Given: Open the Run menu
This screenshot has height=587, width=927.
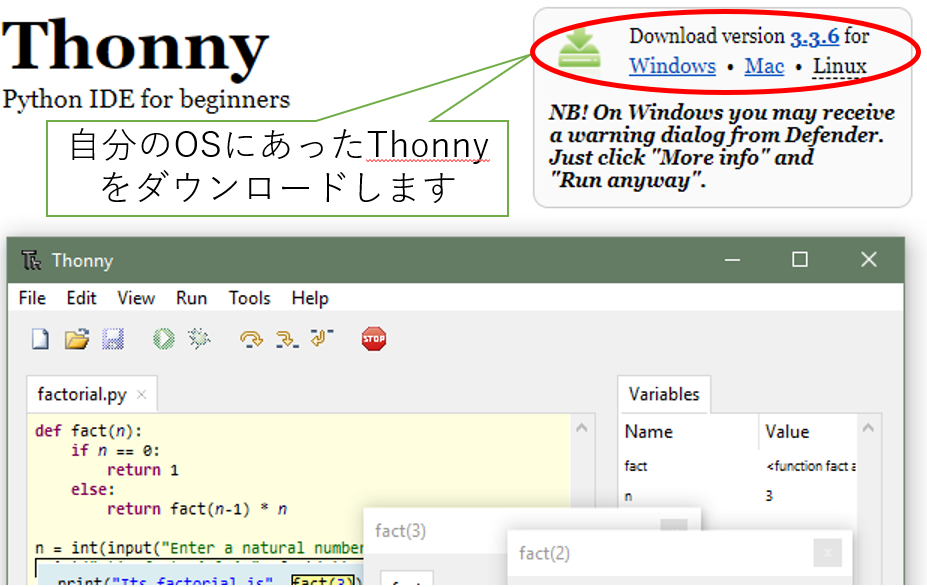Looking at the screenshot, I should click(x=192, y=298).
